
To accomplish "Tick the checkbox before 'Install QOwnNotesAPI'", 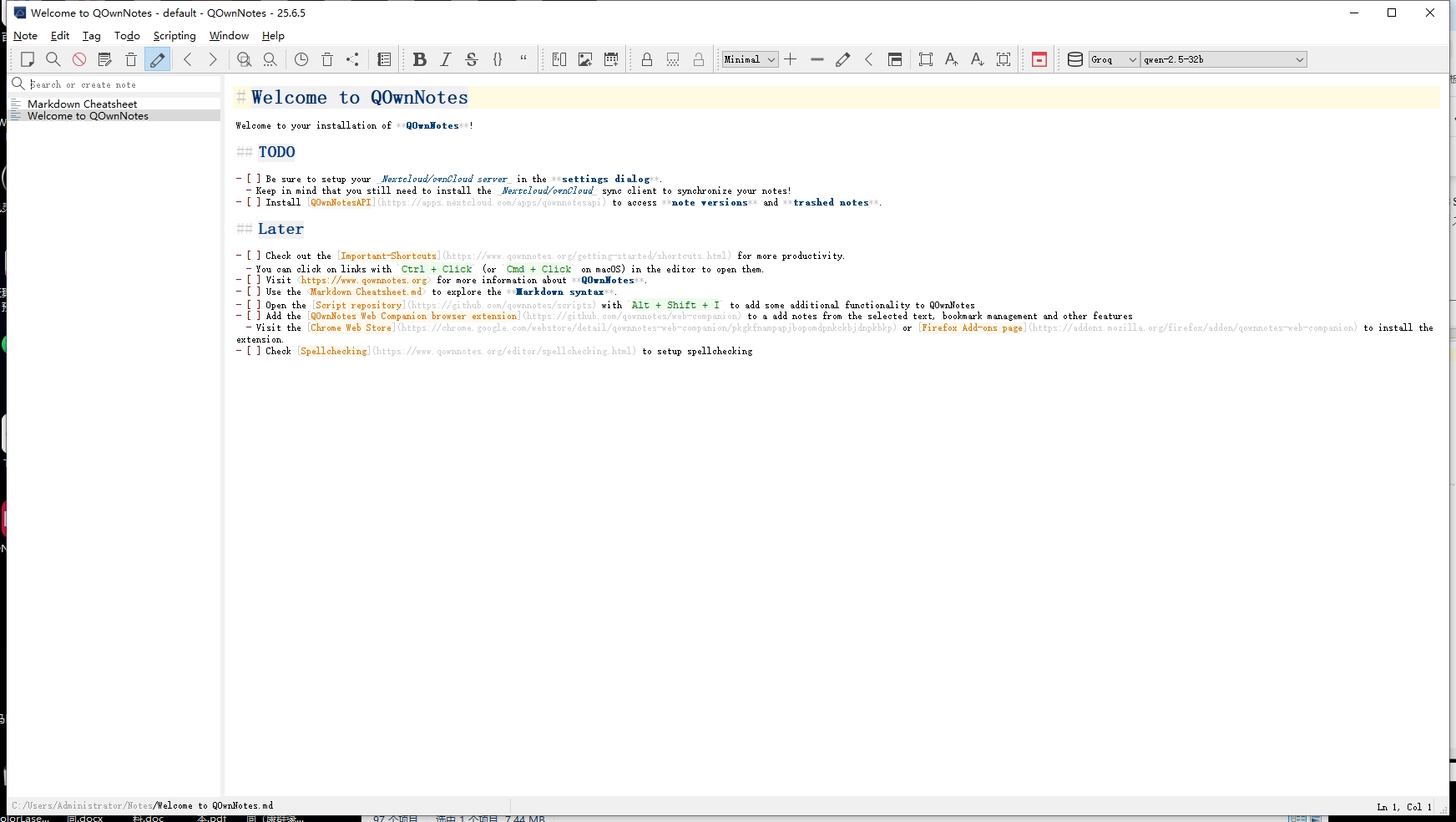I will tap(254, 203).
